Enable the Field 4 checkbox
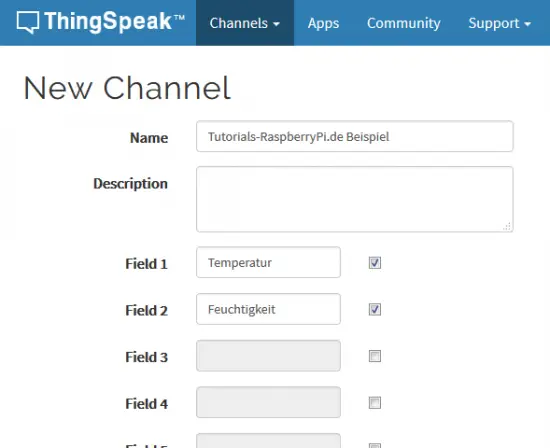550x448 pixels. tap(375, 403)
